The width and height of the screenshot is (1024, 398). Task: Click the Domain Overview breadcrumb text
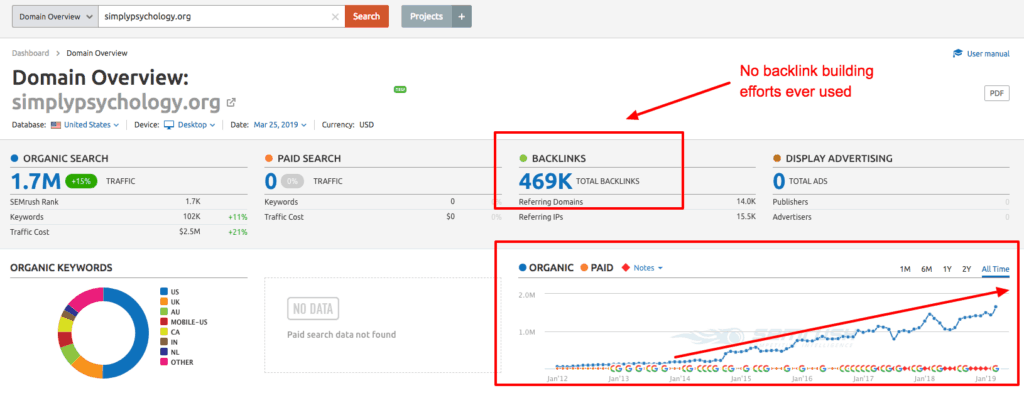[x=97, y=53]
